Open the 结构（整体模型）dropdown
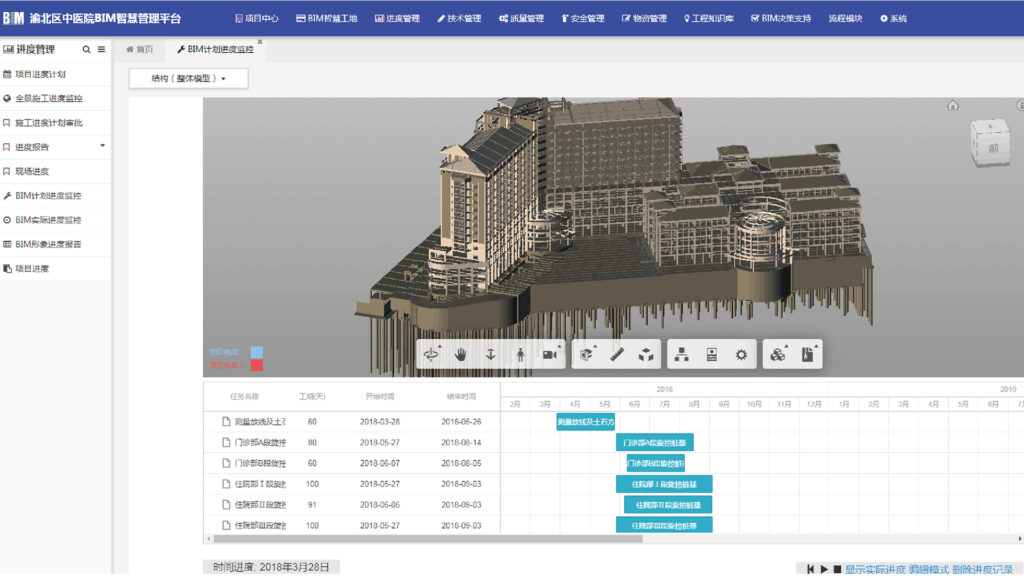Image resolution: width=1024 pixels, height=576 pixels. pyautogui.click(x=189, y=78)
